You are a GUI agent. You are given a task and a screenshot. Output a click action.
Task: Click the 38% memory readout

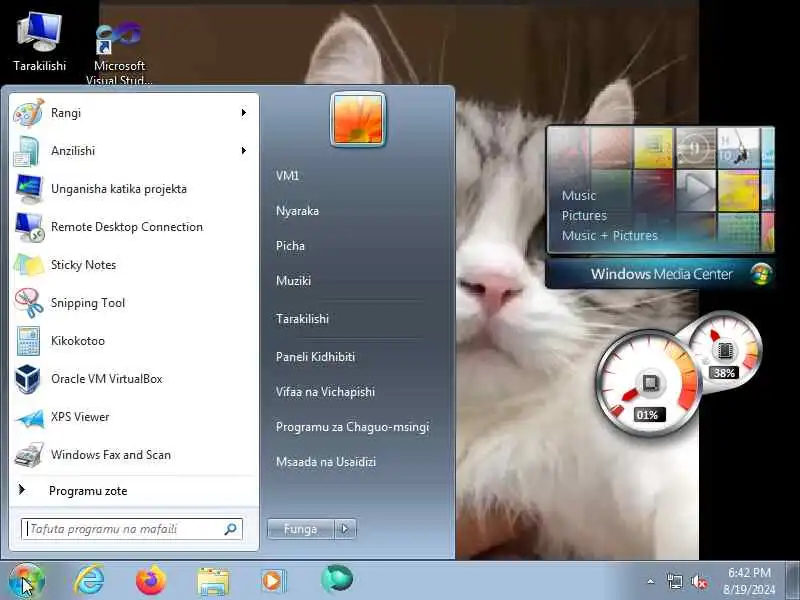pos(724,373)
